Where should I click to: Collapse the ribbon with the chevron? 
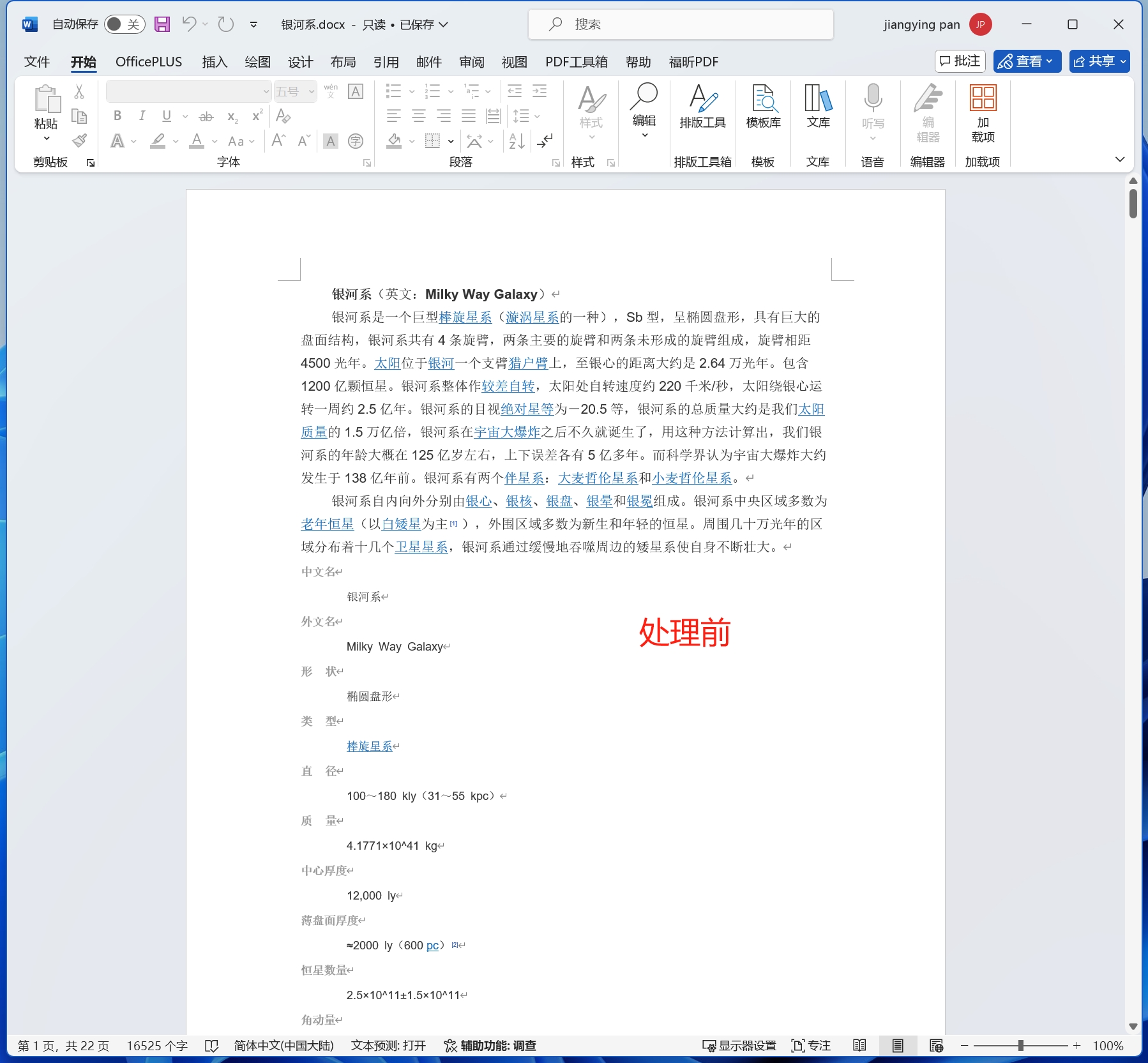(1121, 159)
